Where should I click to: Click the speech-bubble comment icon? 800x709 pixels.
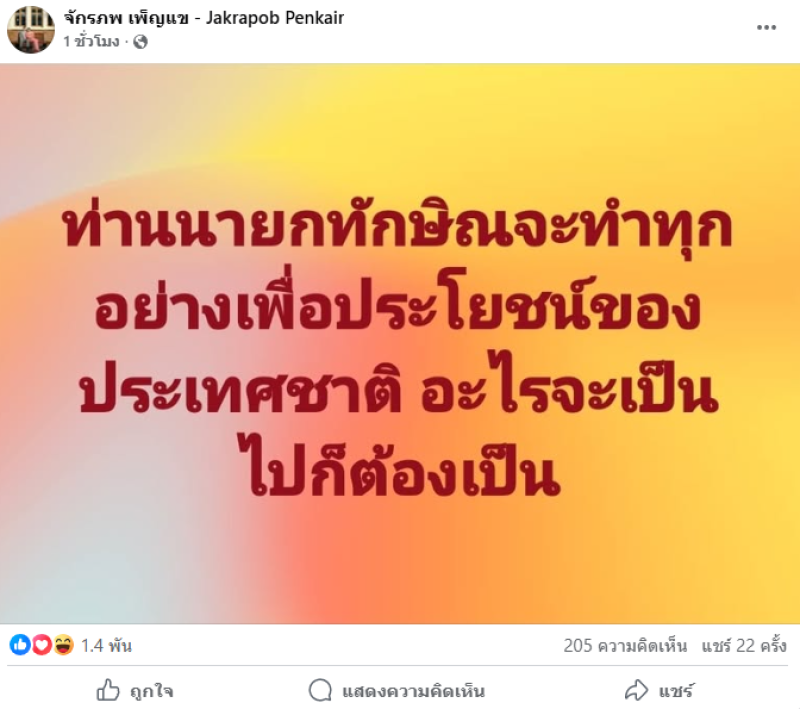320,691
